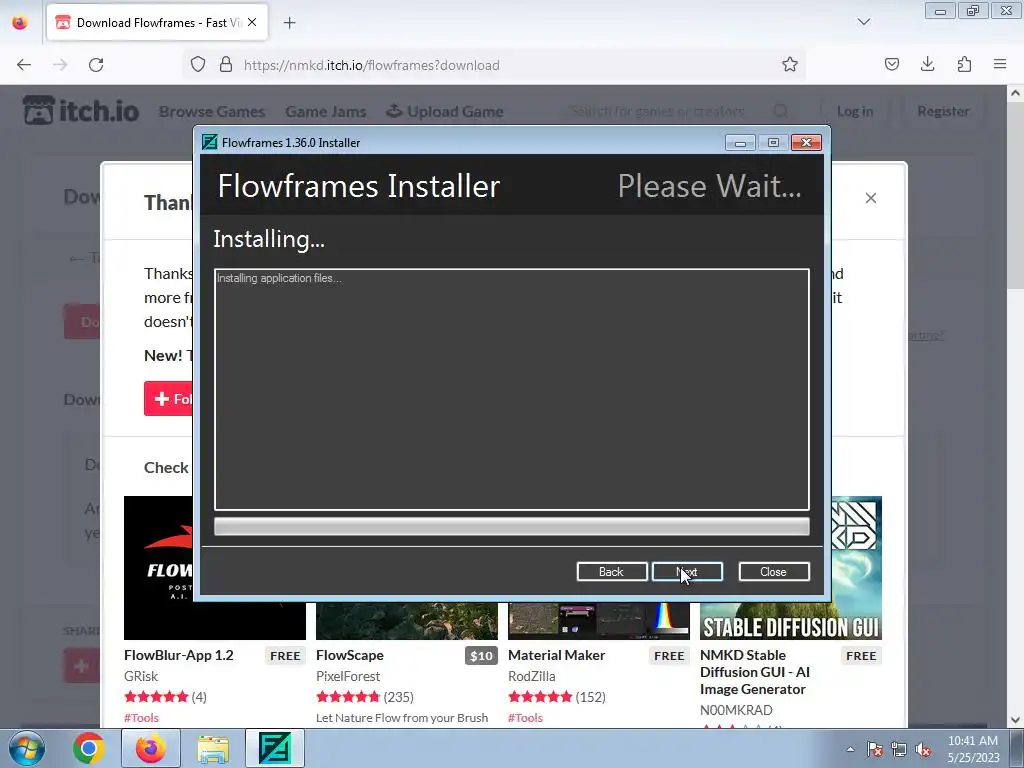Click the taskbar clock and date

click(x=974, y=749)
